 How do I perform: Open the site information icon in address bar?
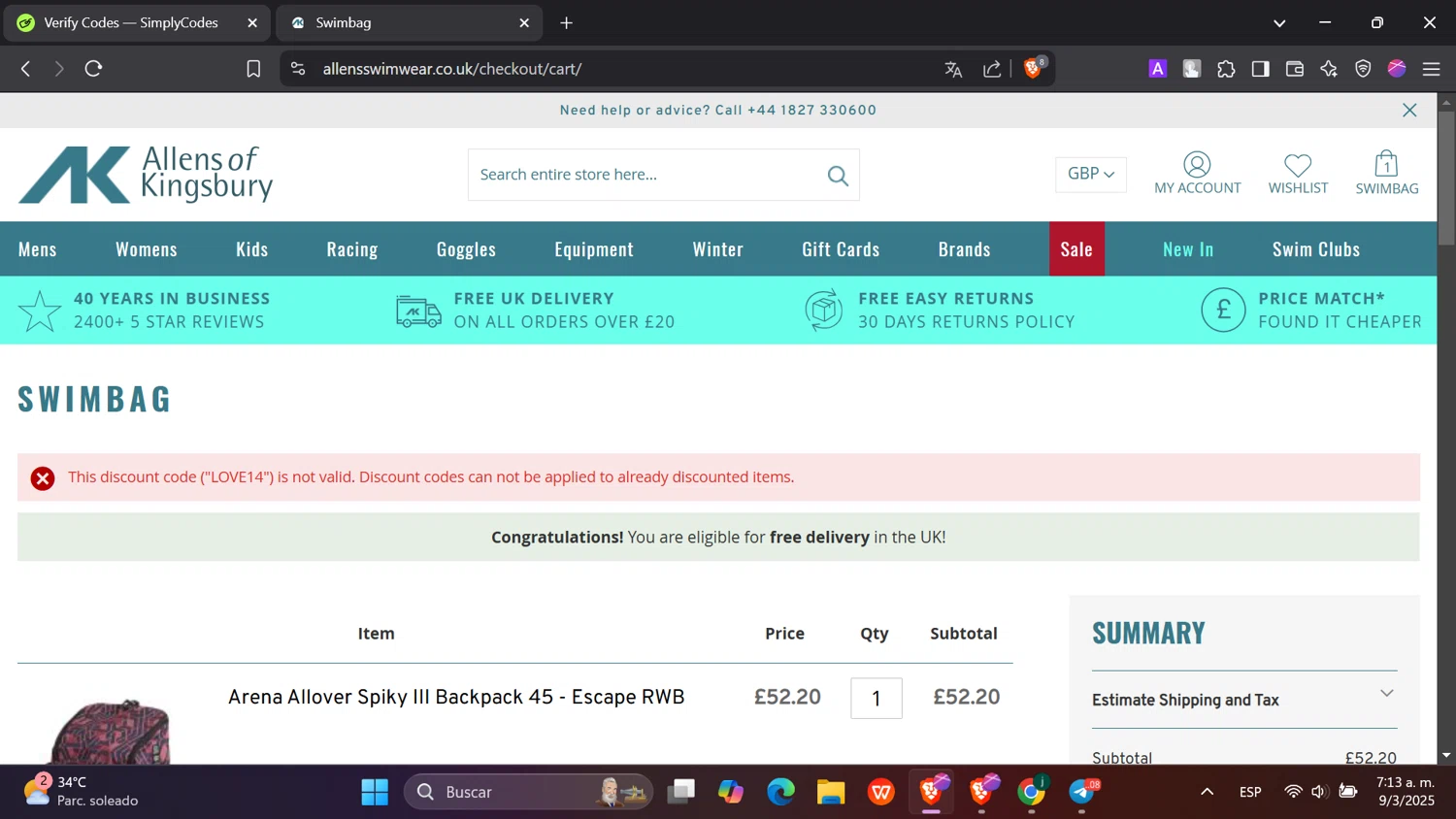[x=298, y=69]
